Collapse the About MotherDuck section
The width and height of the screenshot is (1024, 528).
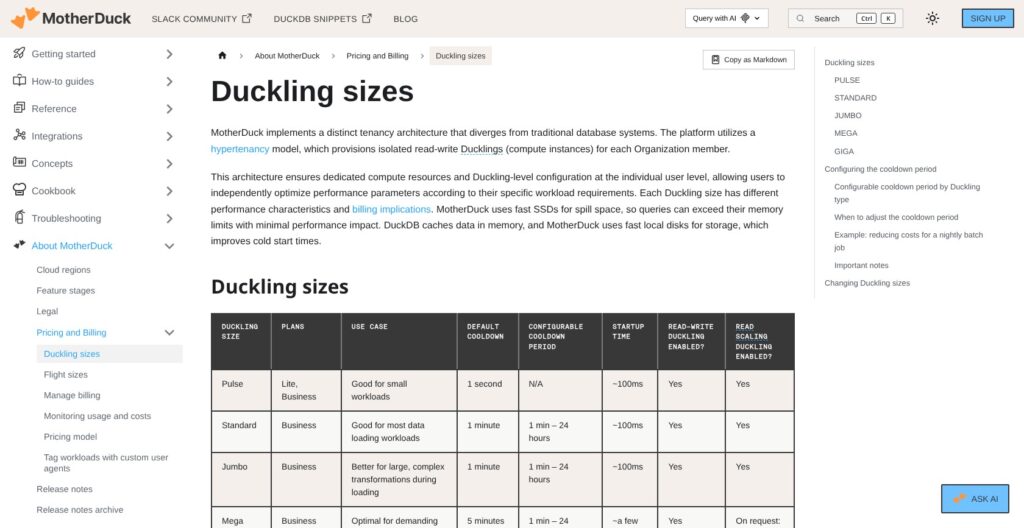point(169,246)
